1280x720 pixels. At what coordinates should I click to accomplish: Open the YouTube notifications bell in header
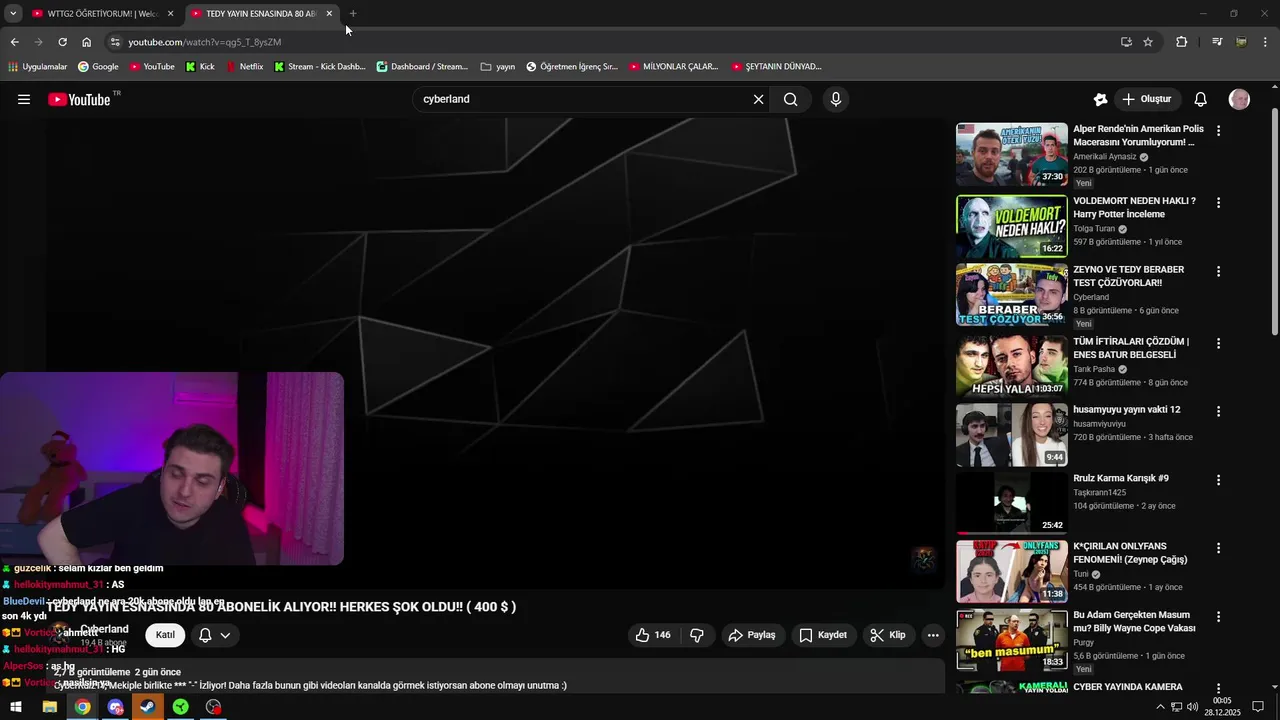(1201, 99)
